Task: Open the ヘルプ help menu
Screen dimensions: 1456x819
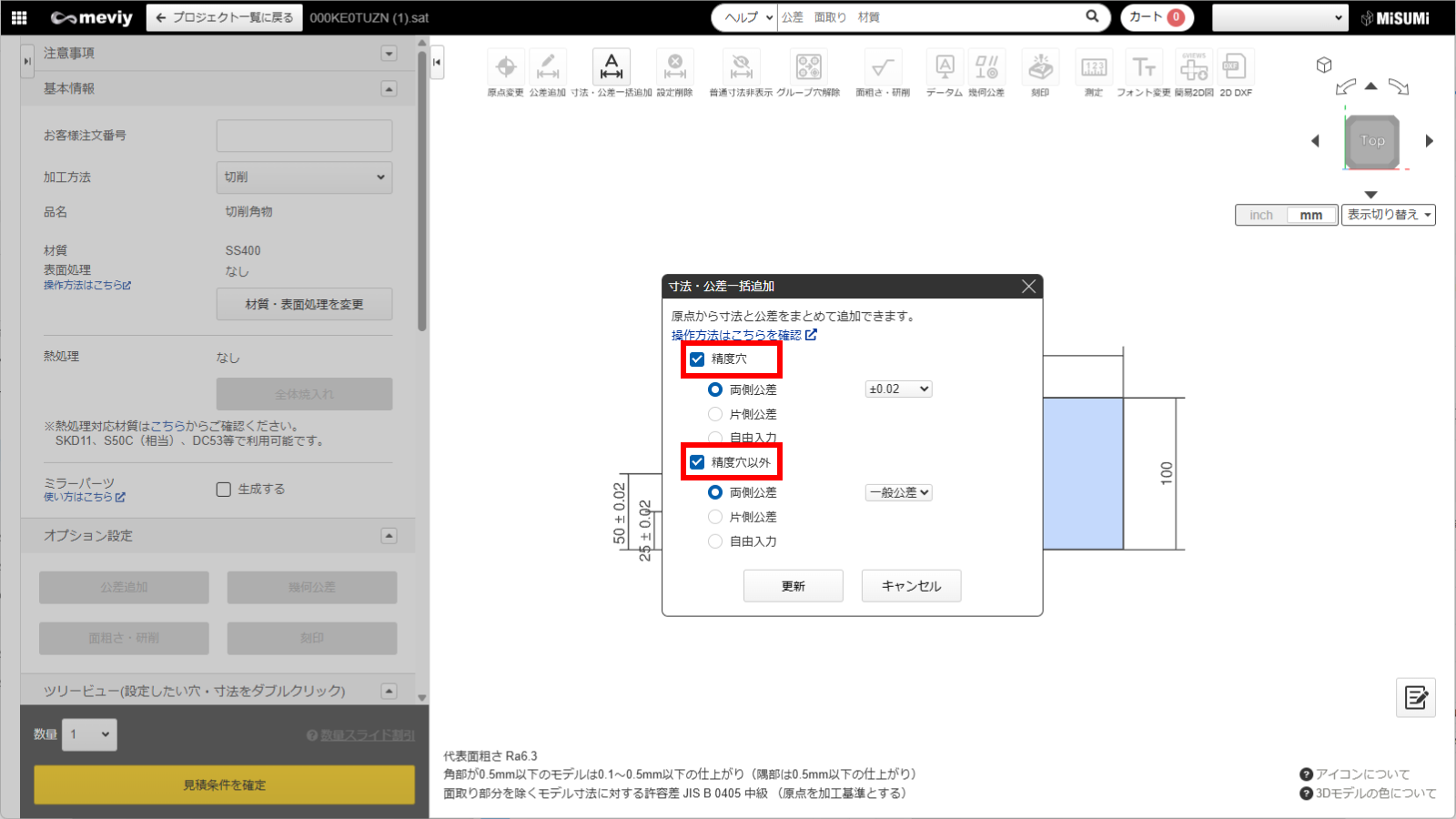Action: (x=746, y=17)
